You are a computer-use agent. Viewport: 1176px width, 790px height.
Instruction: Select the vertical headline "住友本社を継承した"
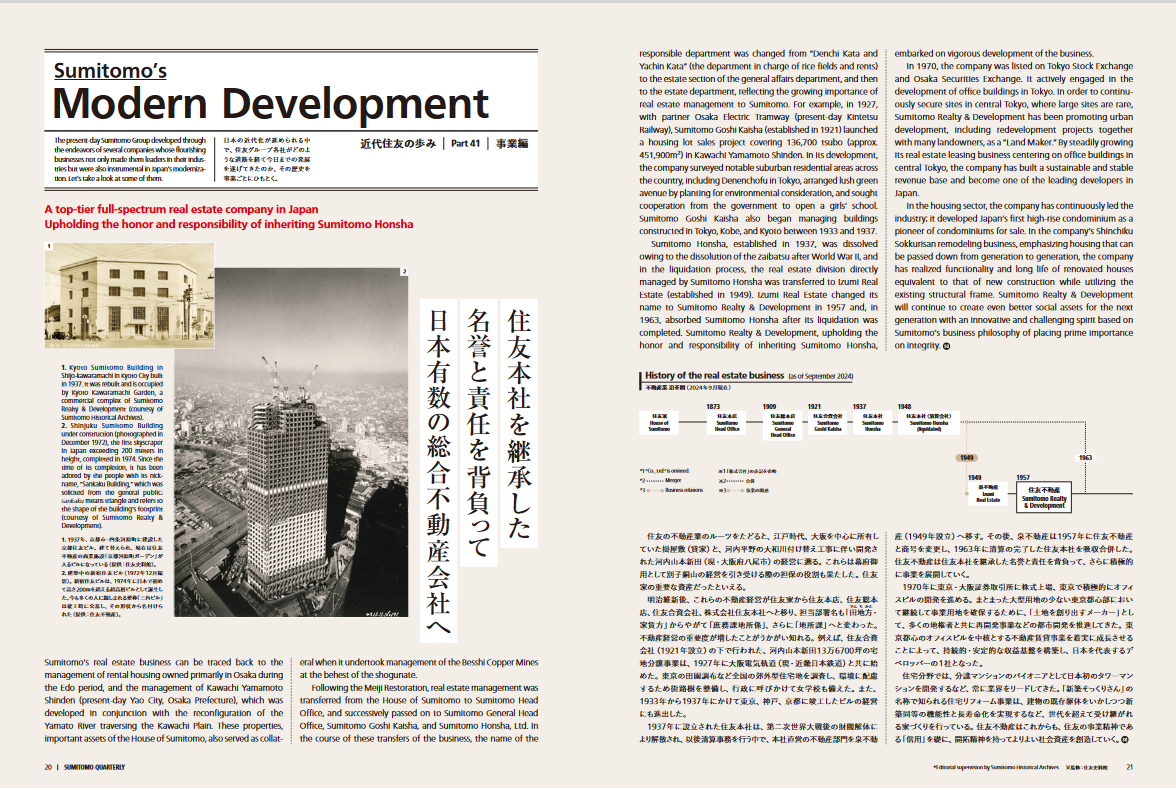(x=519, y=424)
